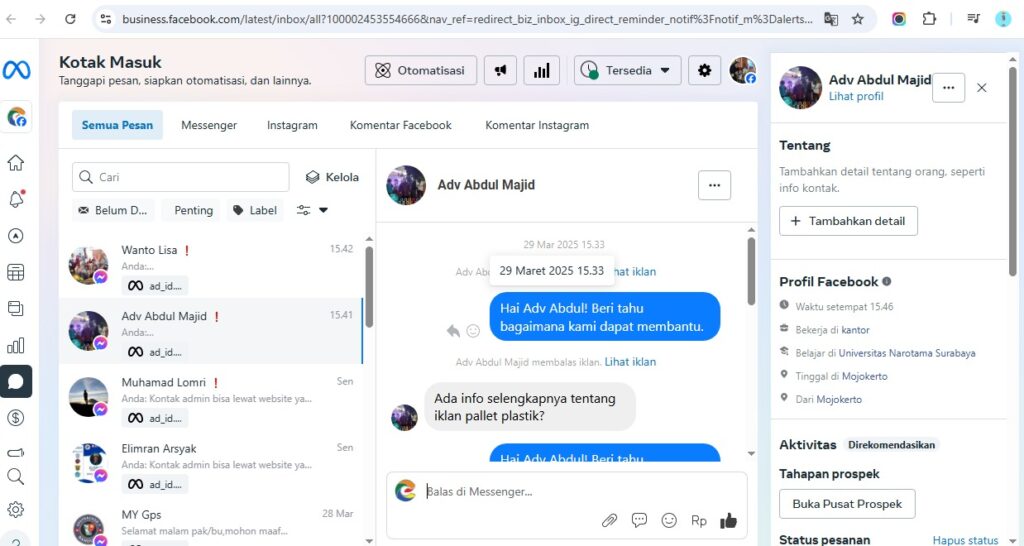The width and height of the screenshot is (1024, 546).
Task: Click the Home icon in left sidebar
Action: (16, 163)
